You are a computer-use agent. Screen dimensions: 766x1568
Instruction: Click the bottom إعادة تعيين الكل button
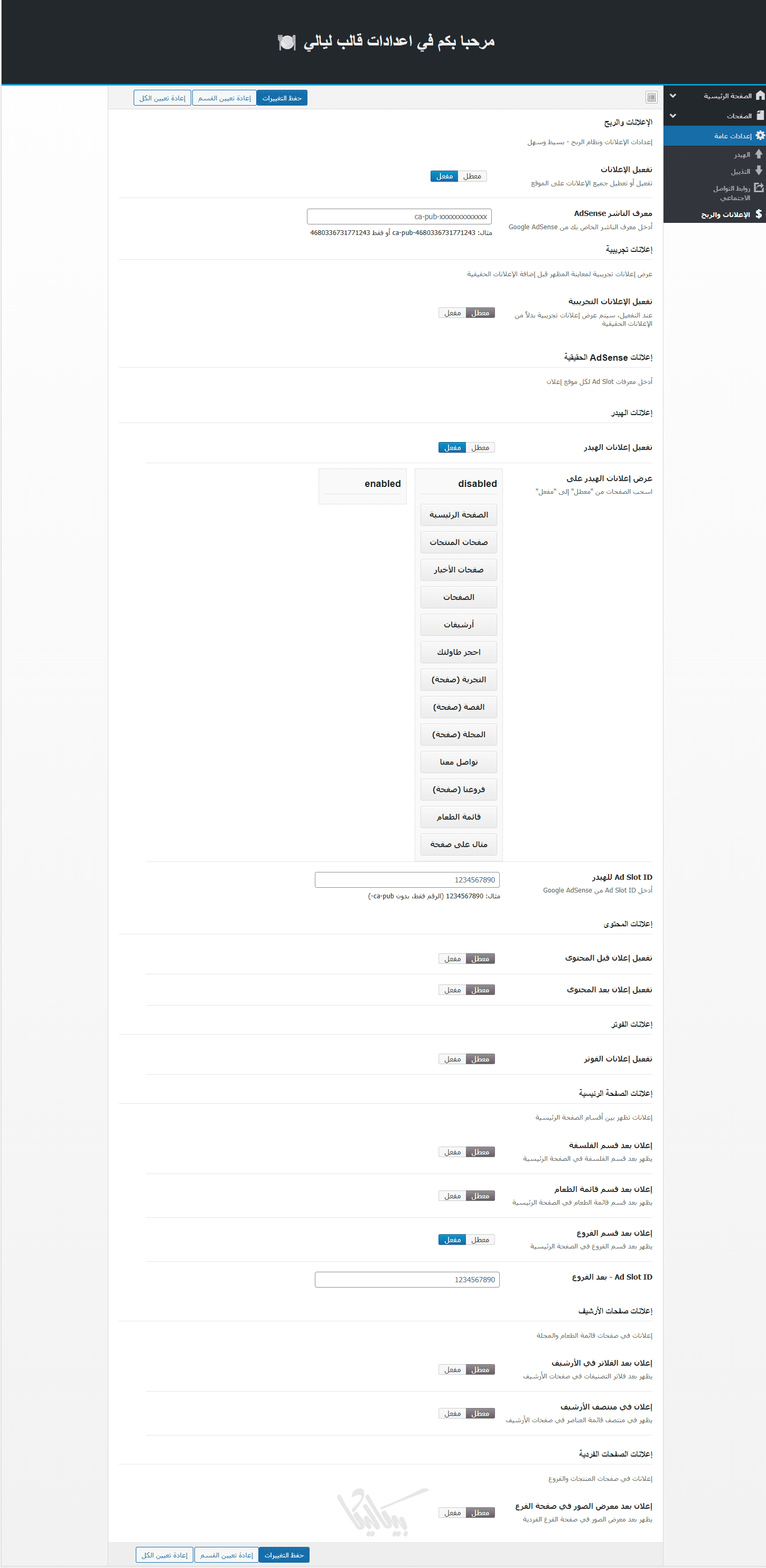coord(164,1555)
